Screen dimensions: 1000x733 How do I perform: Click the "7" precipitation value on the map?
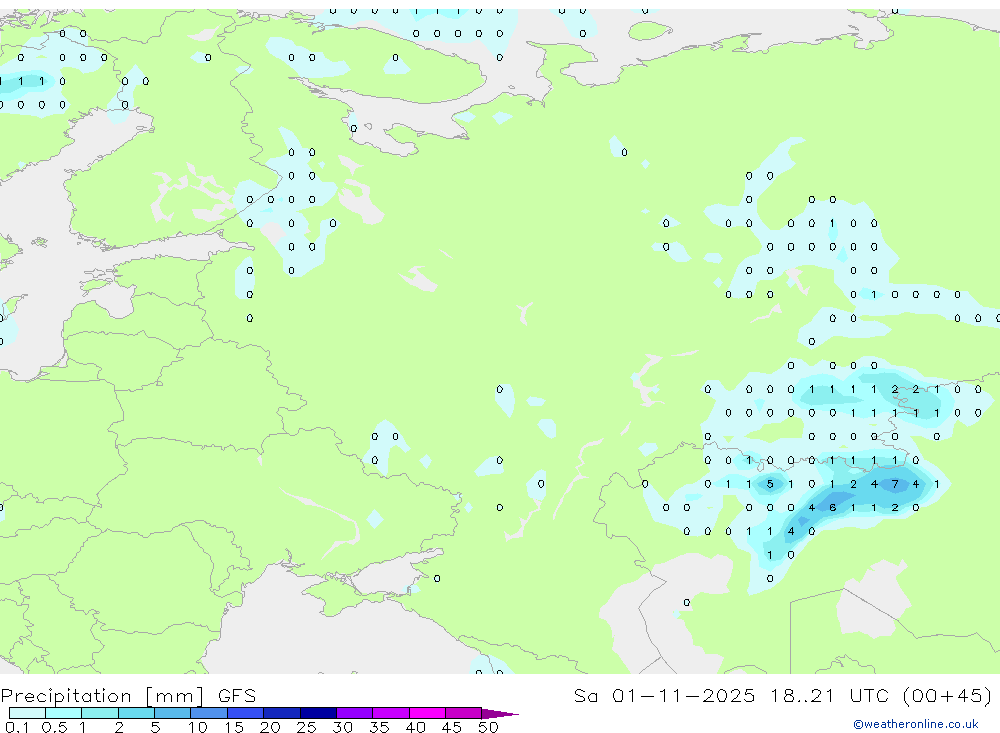[895, 484]
